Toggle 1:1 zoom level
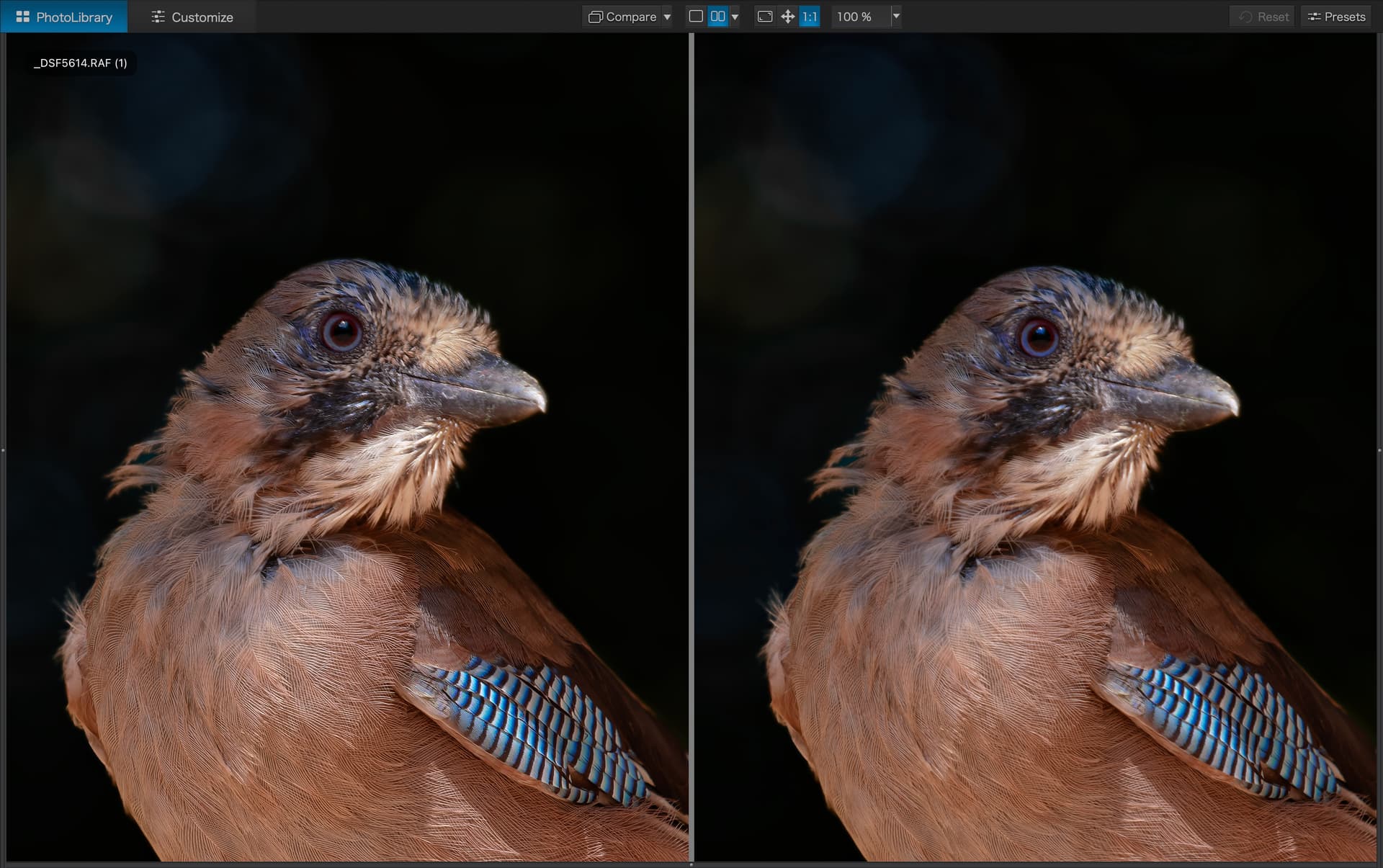The height and width of the screenshot is (868, 1383). pyautogui.click(x=810, y=16)
